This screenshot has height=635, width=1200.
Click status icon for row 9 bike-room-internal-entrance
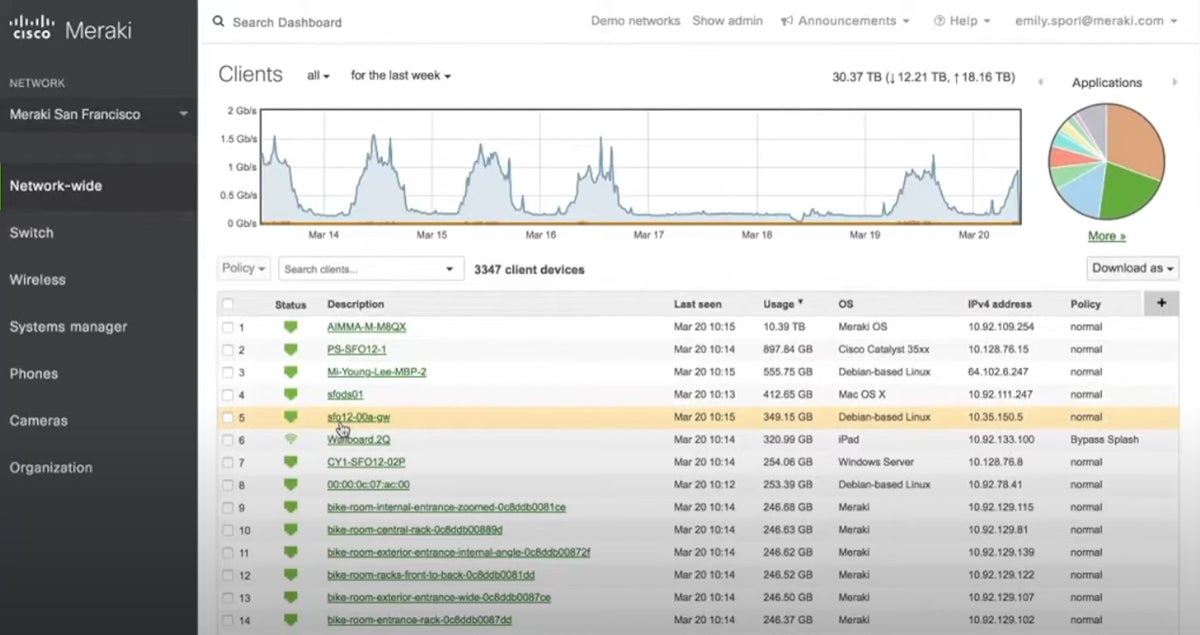pyautogui.click(x=291, y=507)
